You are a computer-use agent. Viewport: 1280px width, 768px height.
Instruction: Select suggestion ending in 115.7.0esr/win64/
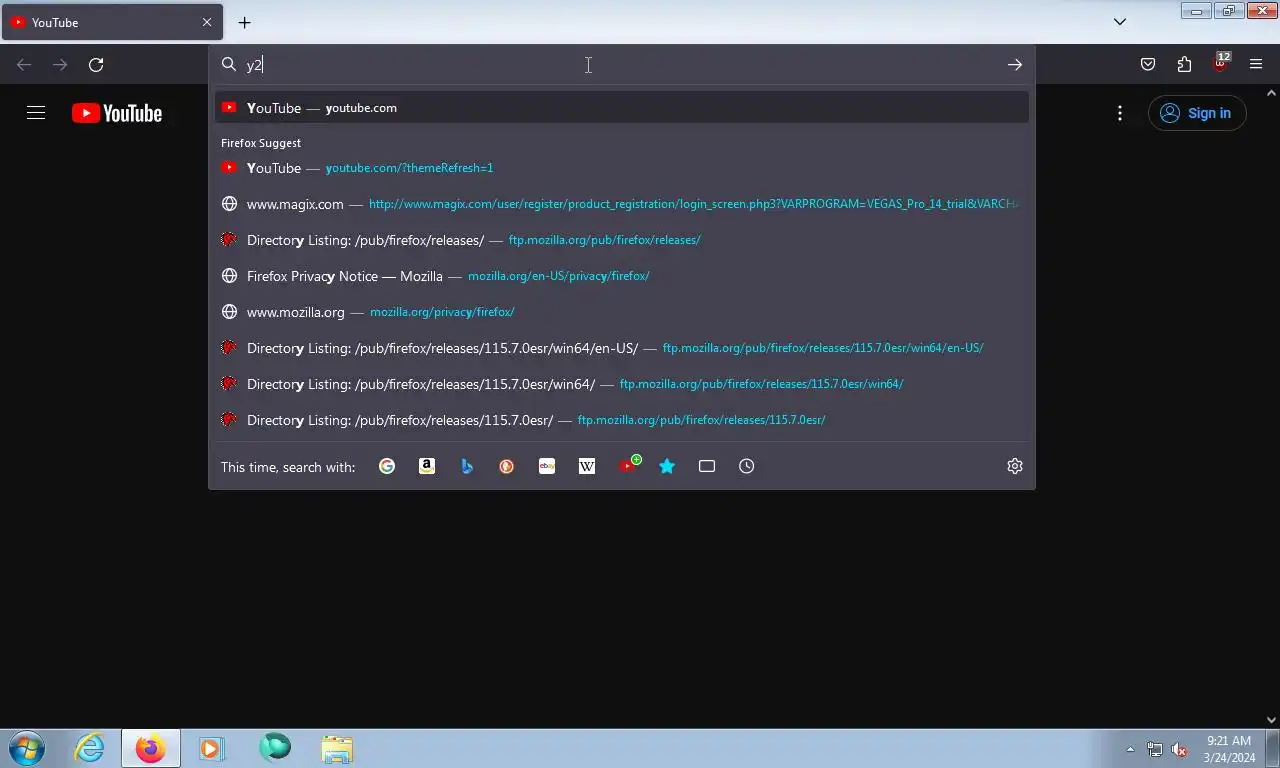[x=622, y=384]
